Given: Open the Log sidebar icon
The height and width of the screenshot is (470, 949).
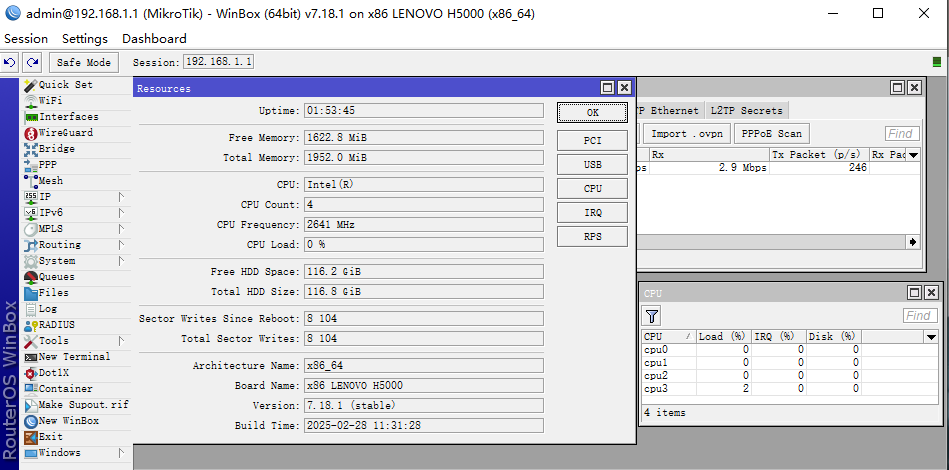Looking at the screenshot, I should (x=31, y=308).
